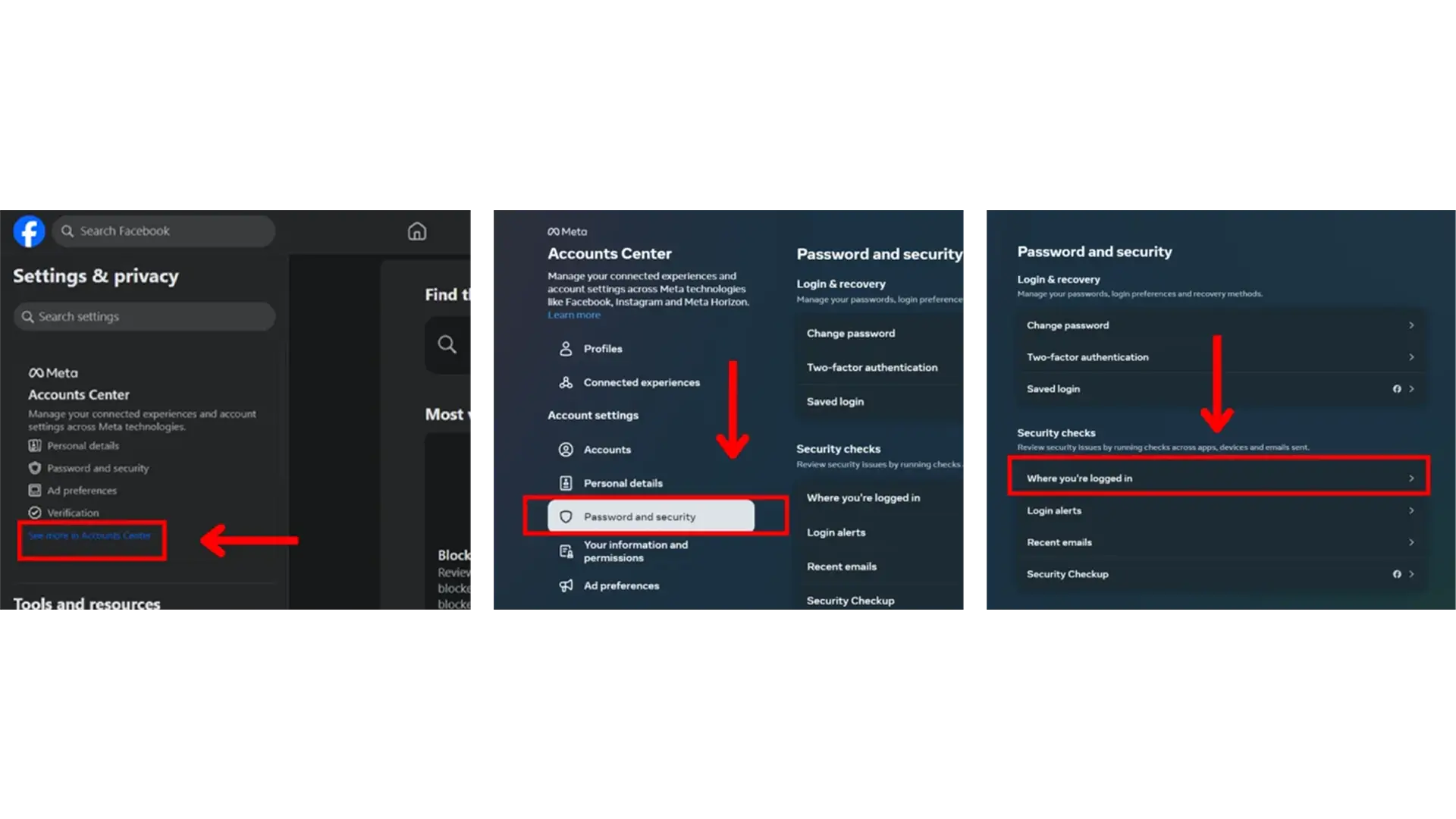Click the large magnifier icon under the Find heading
1456x819 pixels.
click(447, 344)
